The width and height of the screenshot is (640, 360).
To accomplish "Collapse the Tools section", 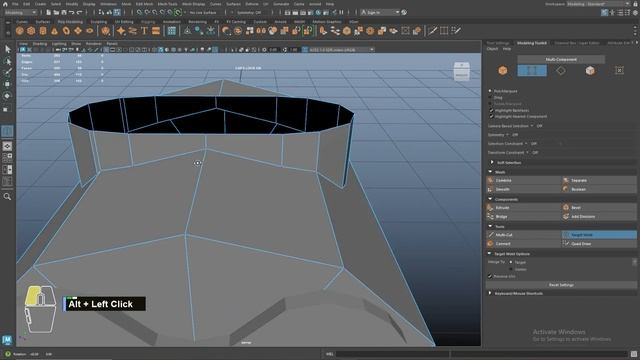I will 490,226.
